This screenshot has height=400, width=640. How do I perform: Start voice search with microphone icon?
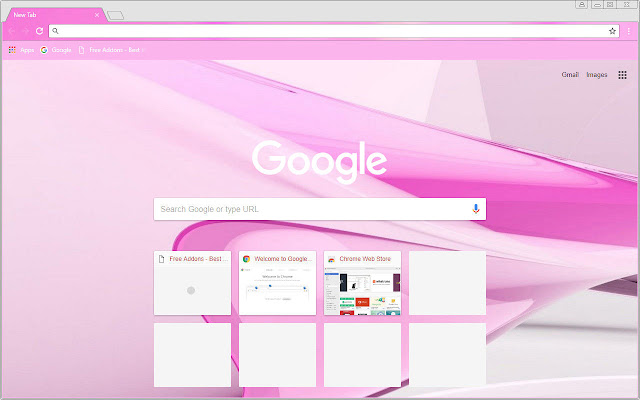[476, 209]
